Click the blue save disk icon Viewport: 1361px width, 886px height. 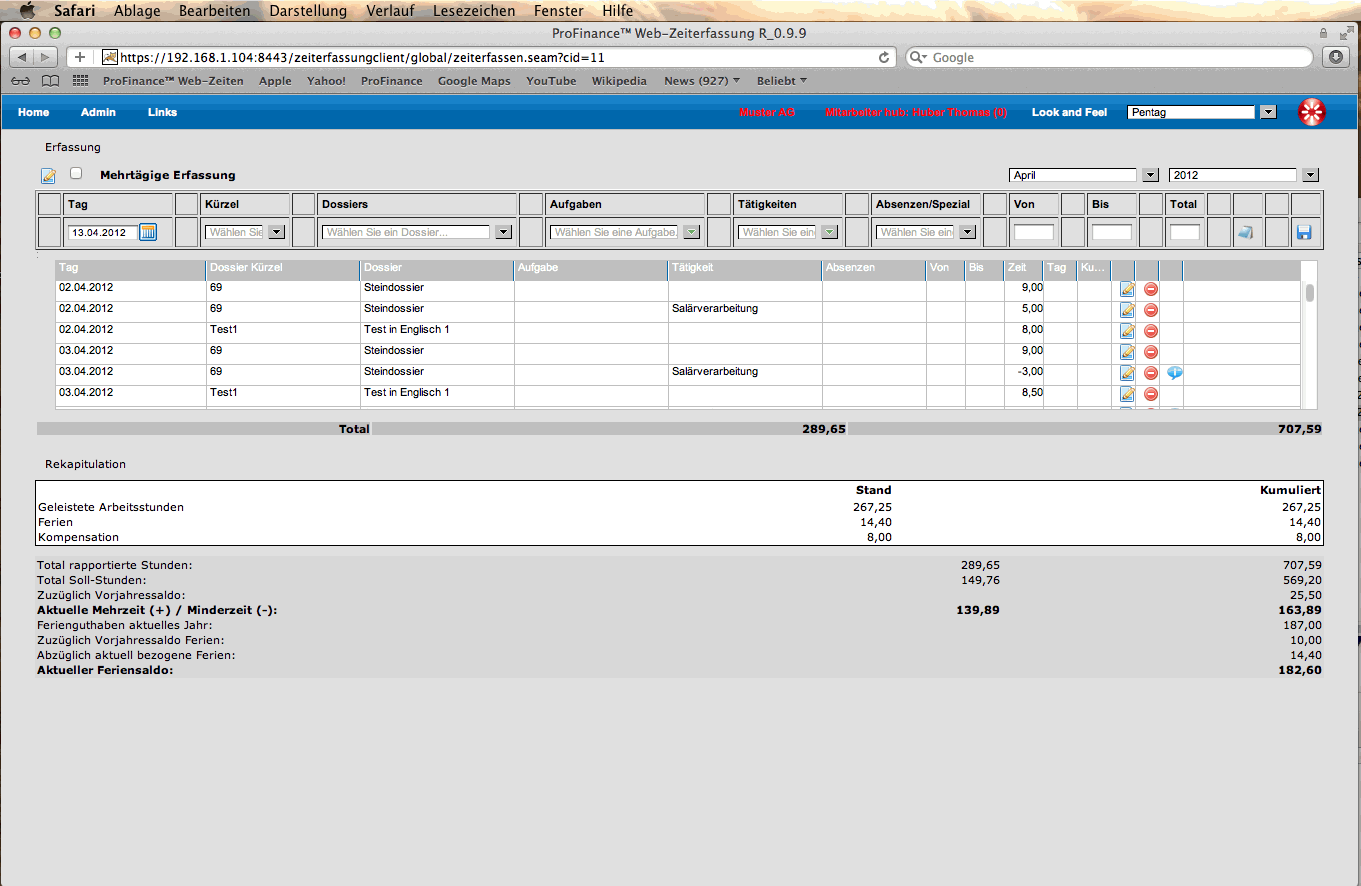point(1304,232)
